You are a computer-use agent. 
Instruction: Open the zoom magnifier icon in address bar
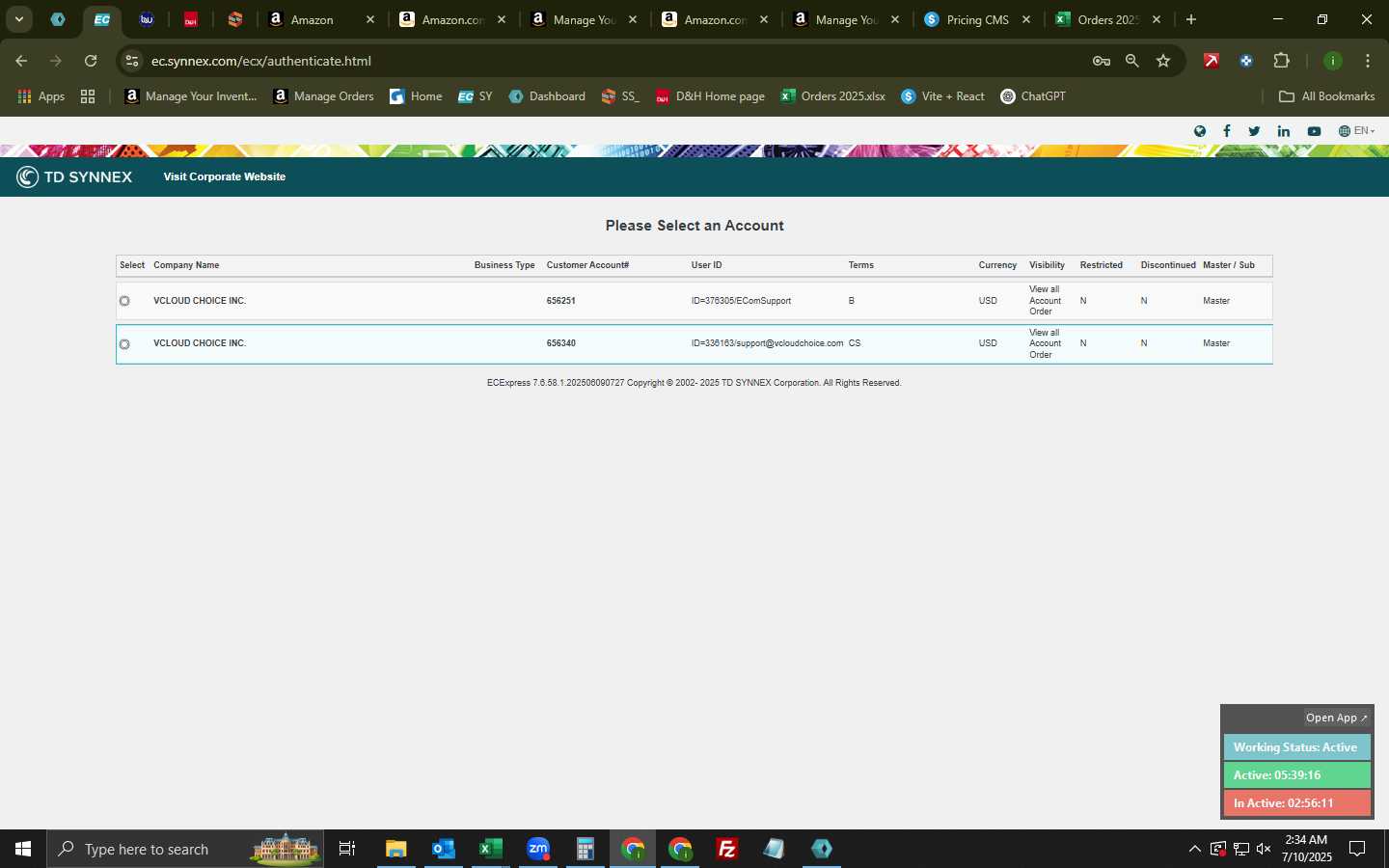coord(1132,61)
